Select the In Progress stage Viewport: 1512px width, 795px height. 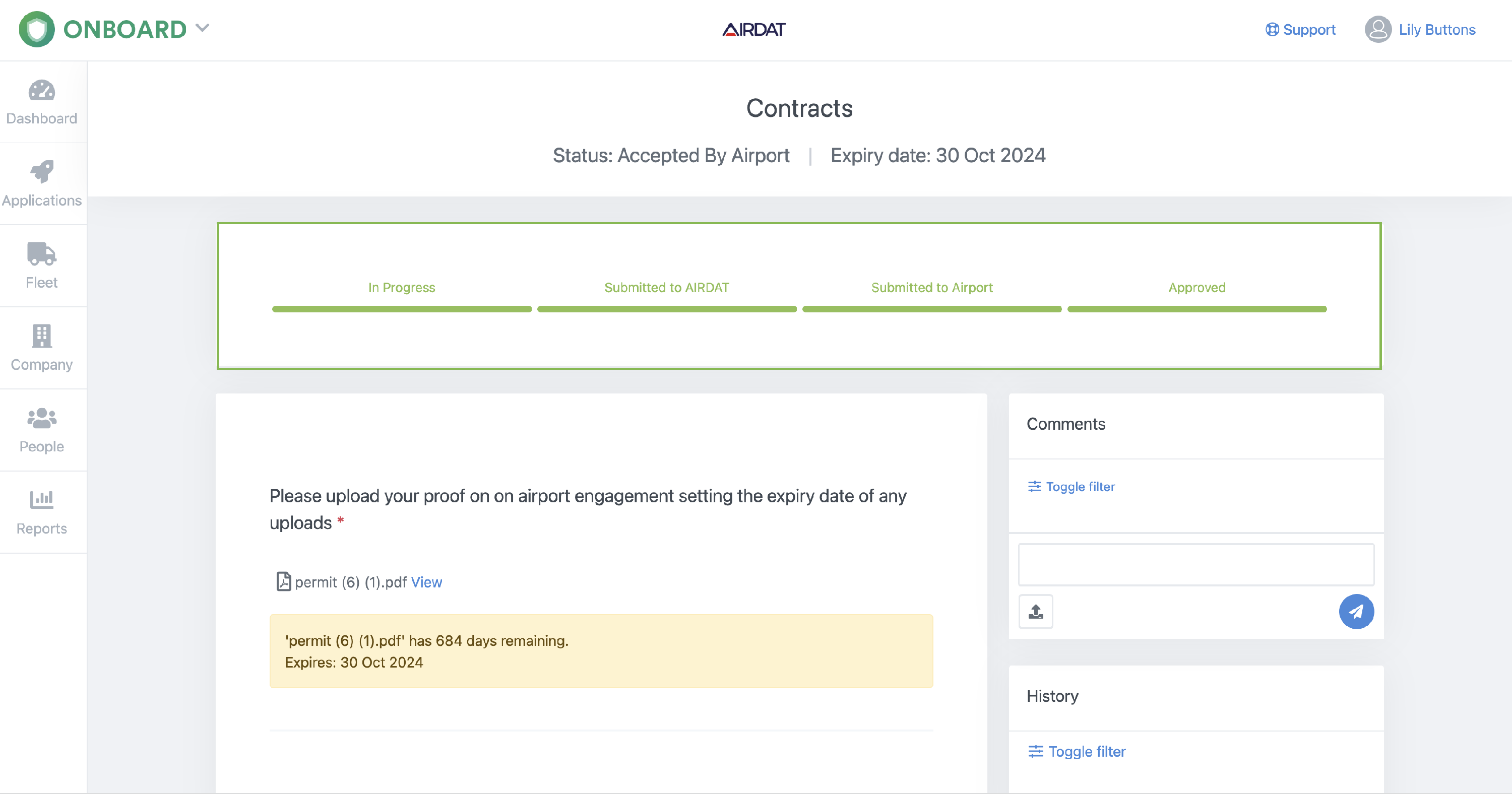pos(402,288)
